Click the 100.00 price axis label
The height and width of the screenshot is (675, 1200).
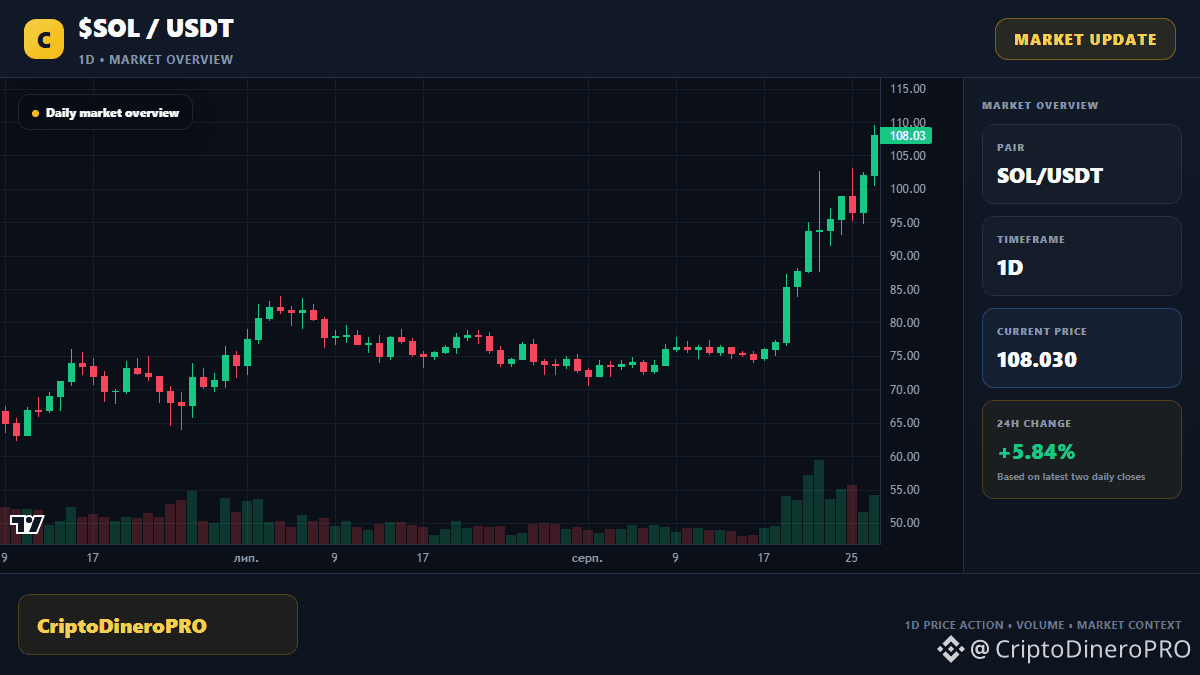point(908,189)
